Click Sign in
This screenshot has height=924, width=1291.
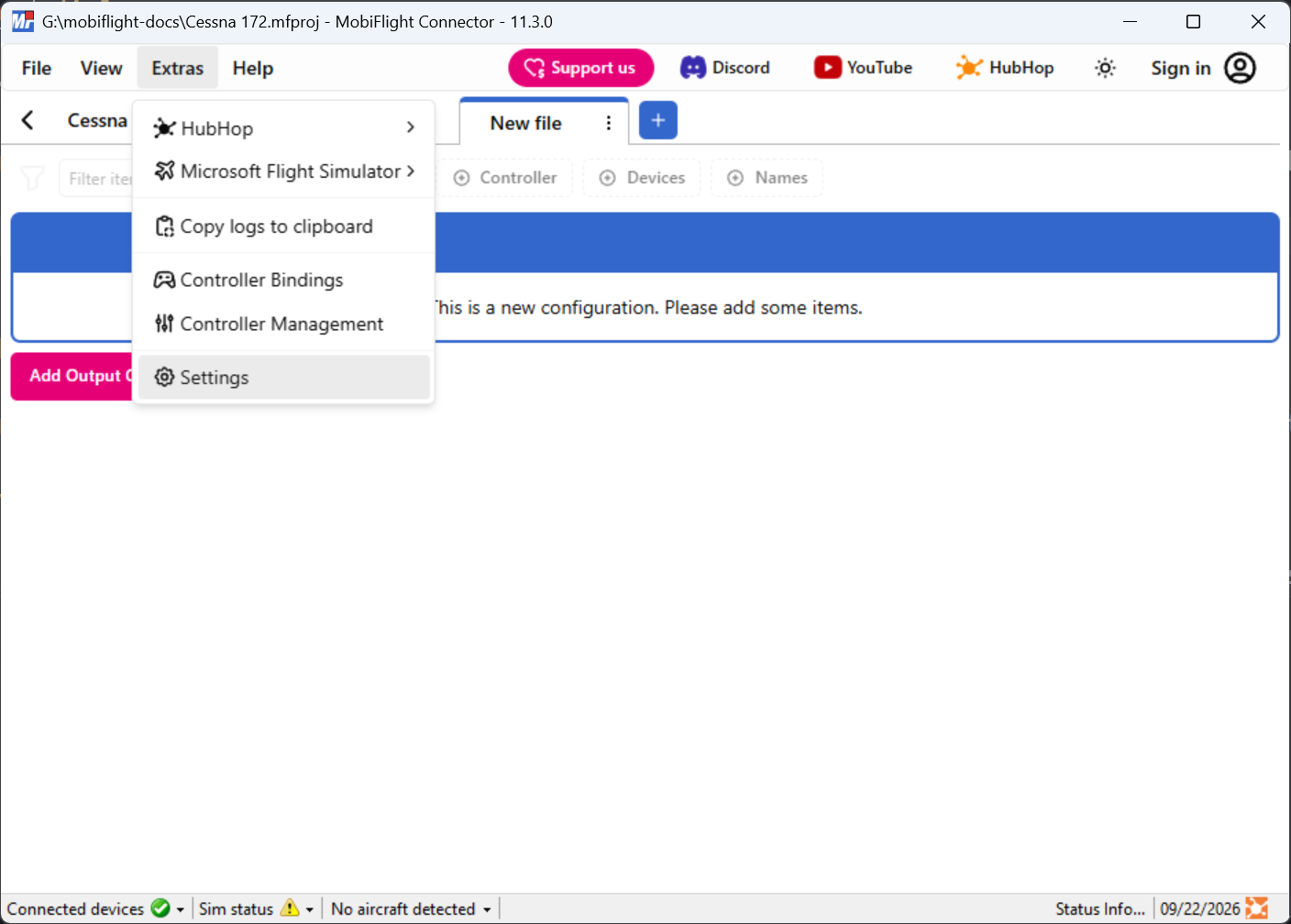click(x=1181, y=68)
